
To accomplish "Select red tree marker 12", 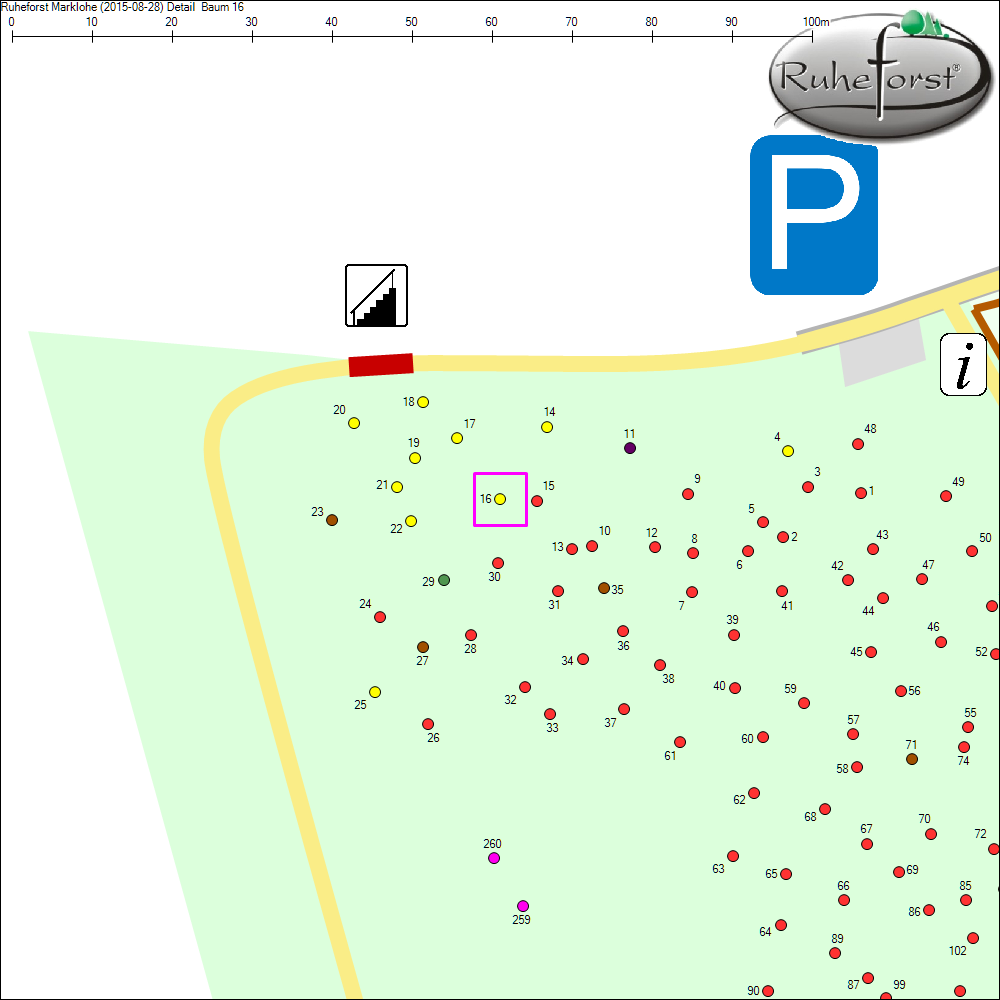I will tap(655, 547).
